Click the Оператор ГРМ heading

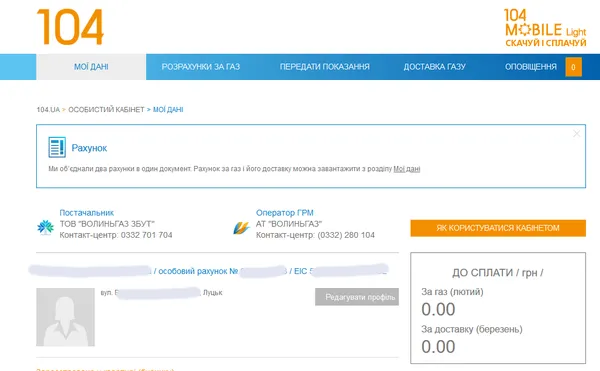(285, 213)
